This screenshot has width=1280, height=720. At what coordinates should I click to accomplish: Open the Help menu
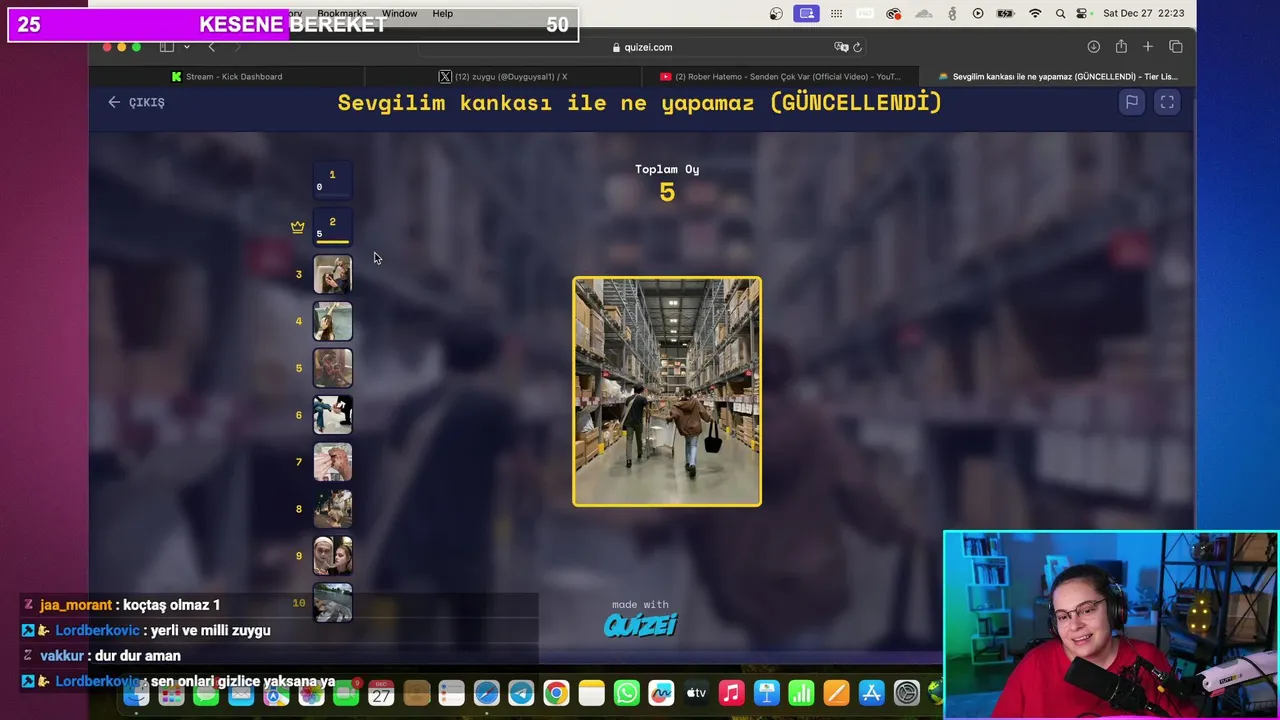[443, 14]
